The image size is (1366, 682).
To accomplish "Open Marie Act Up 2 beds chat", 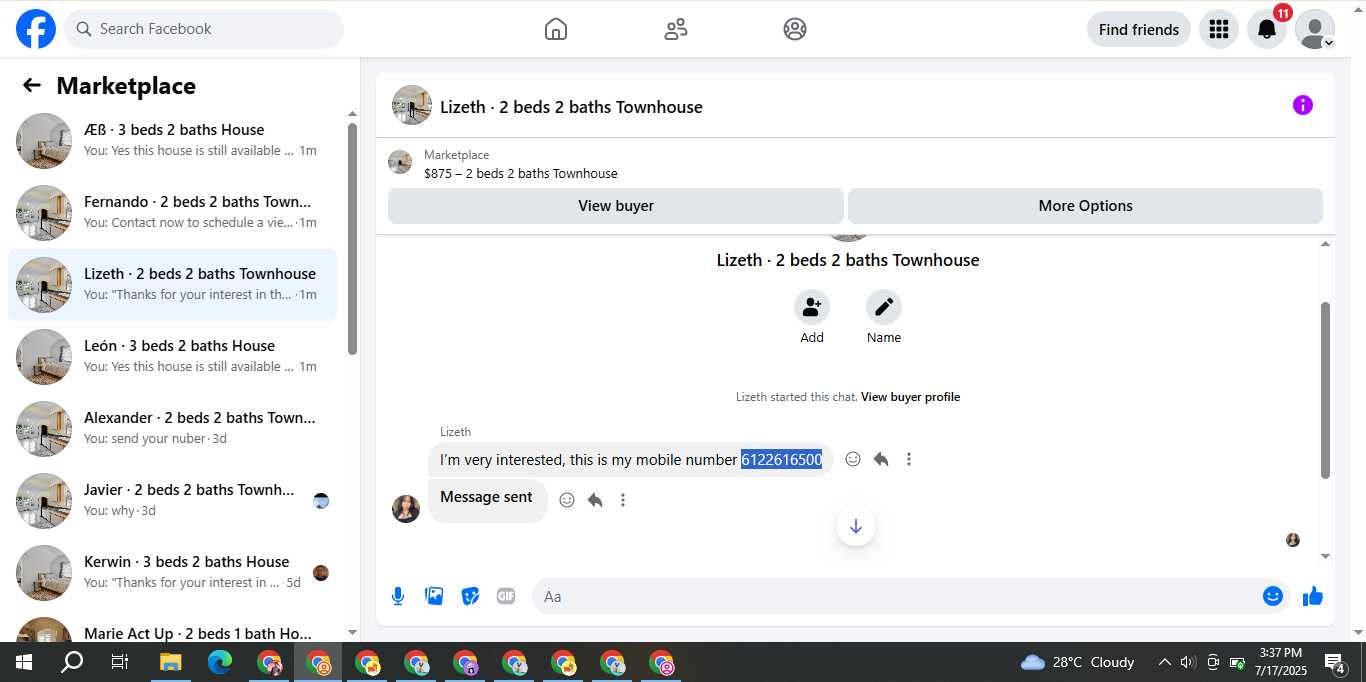I will (172, 627).
